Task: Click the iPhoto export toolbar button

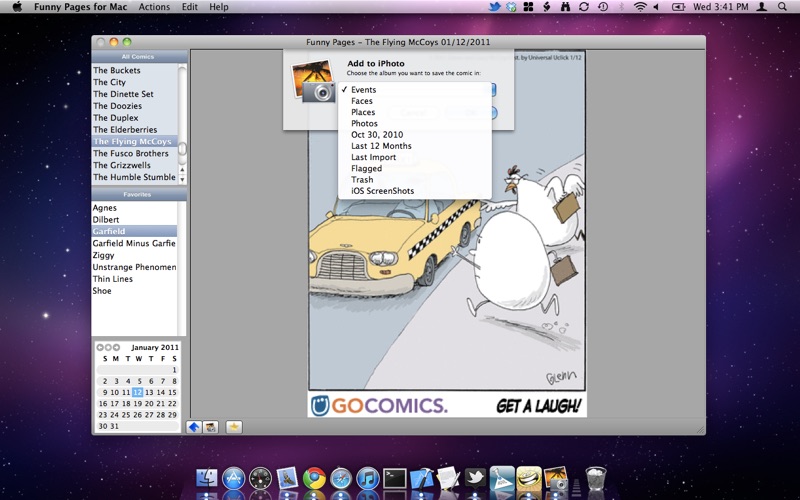Action: [210, 427]
